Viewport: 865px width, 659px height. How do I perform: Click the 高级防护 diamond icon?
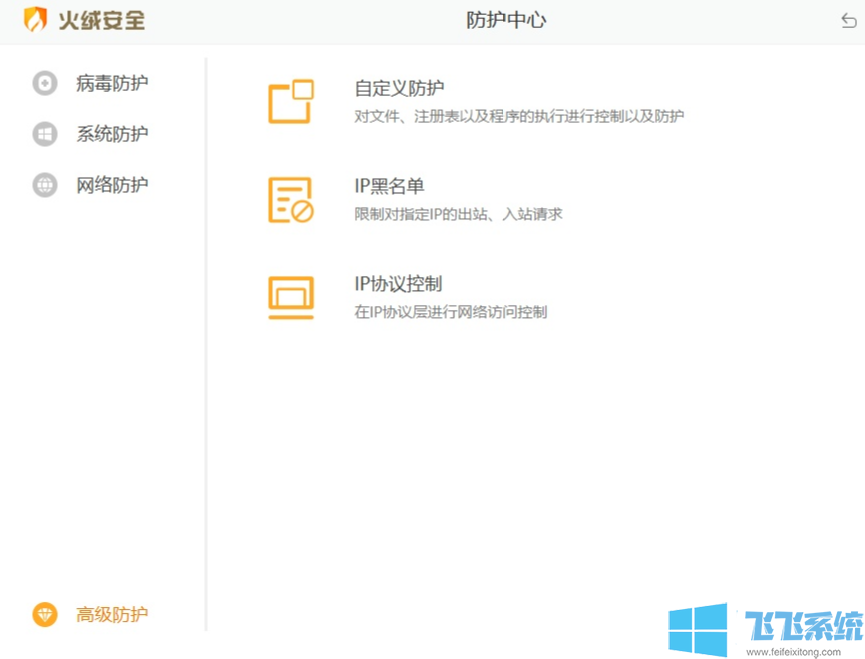point(44,615)
